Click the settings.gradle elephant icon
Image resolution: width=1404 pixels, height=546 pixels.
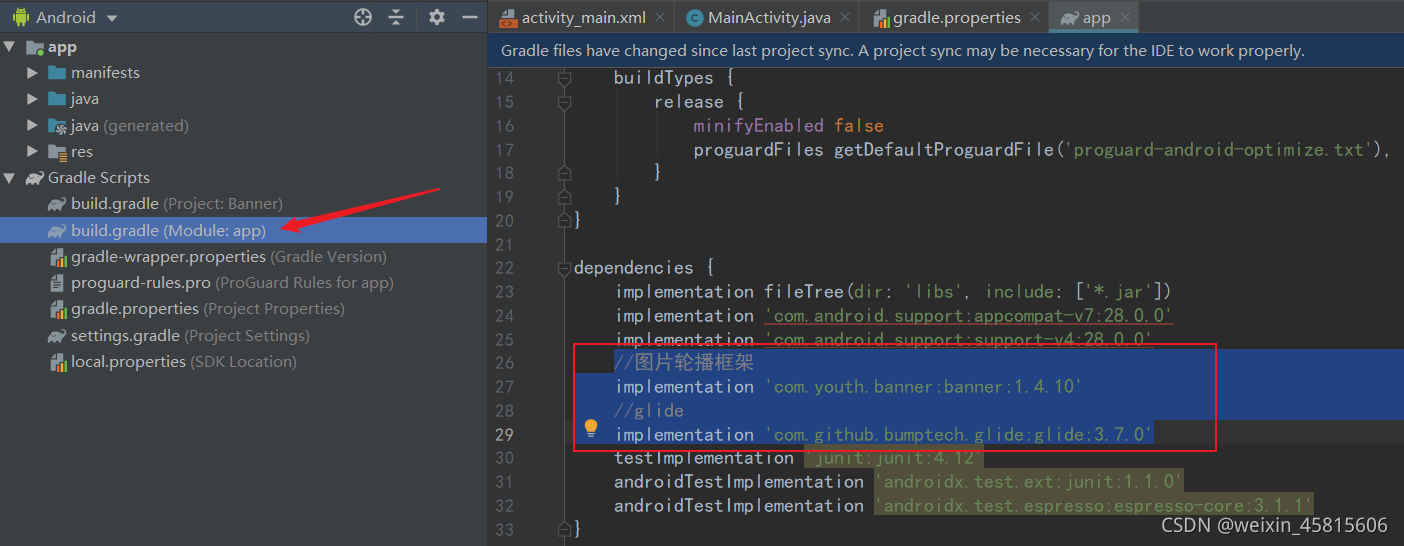click(x=58, y=335)
